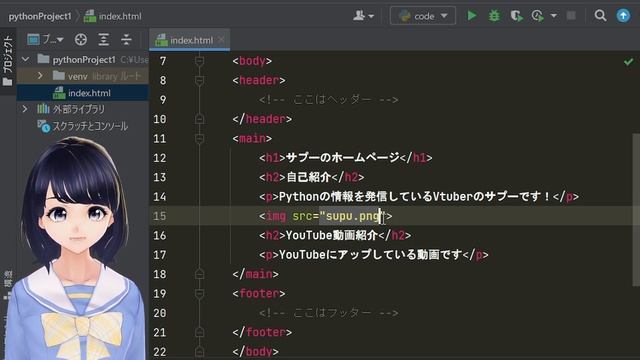640x360 pixels.
Task: Click the h2 text 自己紹介
Action: click(x=308, y=177)
